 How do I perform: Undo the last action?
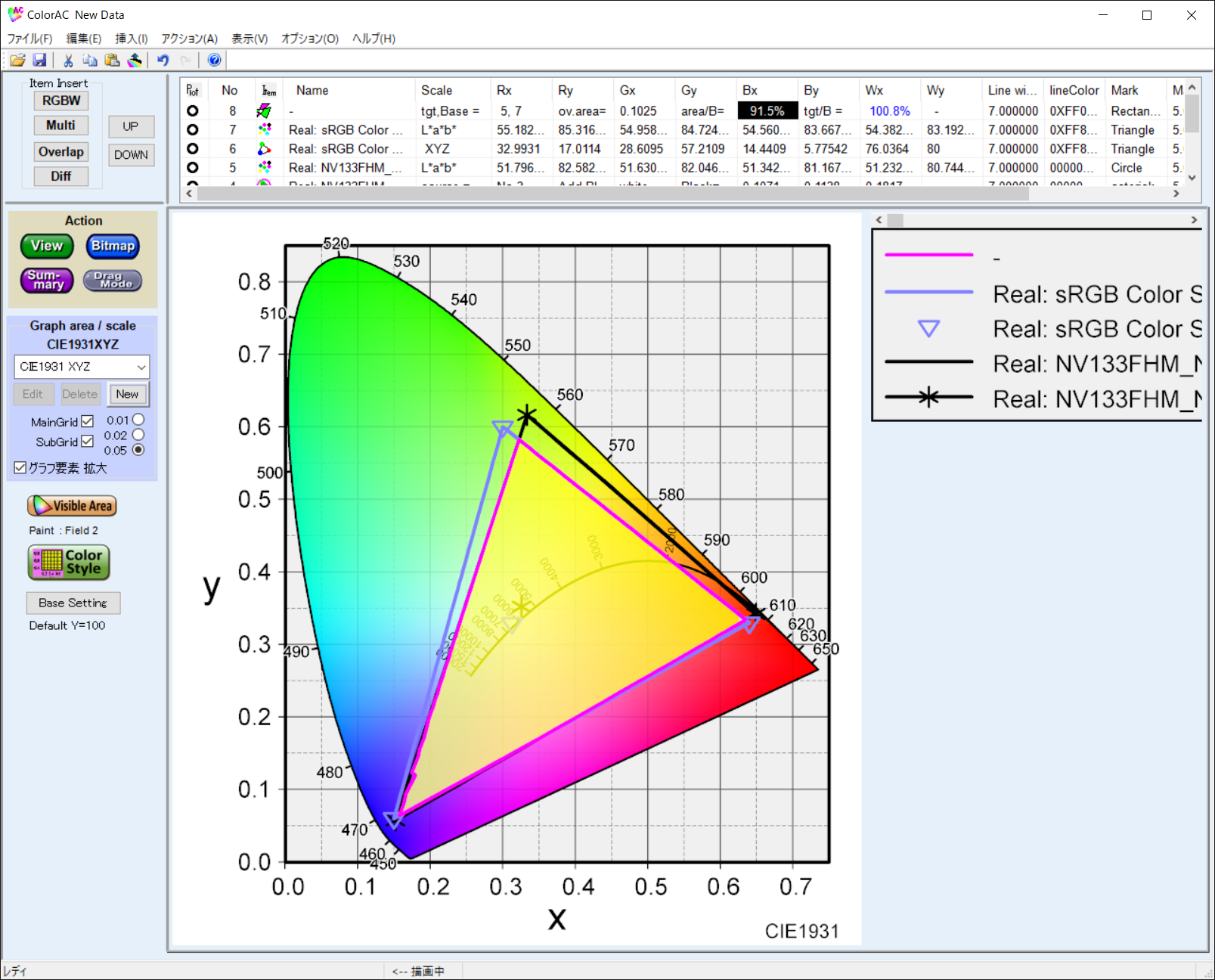pos(163,60)
